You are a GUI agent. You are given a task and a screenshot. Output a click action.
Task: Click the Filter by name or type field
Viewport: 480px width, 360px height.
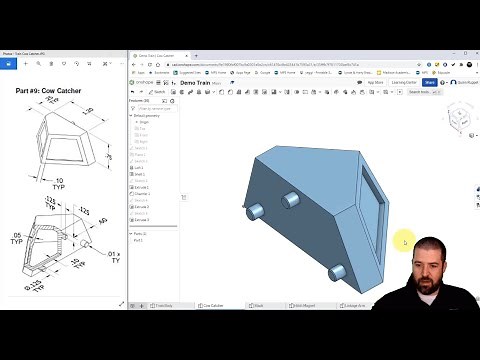[157, 109]
